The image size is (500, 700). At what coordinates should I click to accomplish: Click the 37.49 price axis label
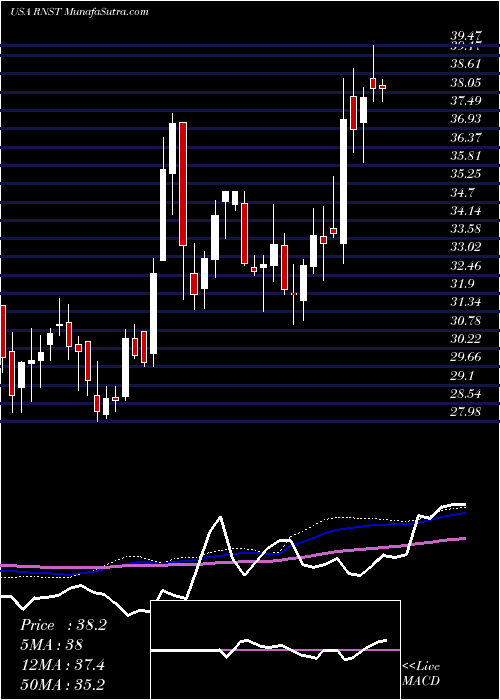pos(466,101)
